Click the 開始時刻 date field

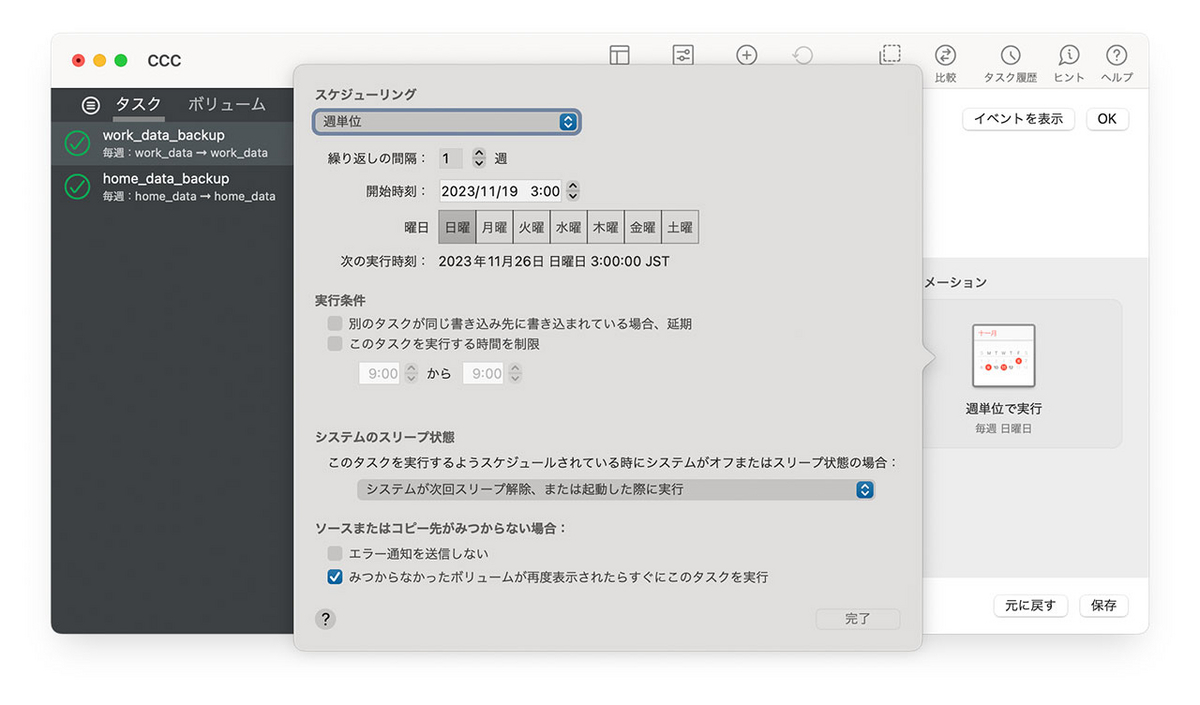pos(501,190)
